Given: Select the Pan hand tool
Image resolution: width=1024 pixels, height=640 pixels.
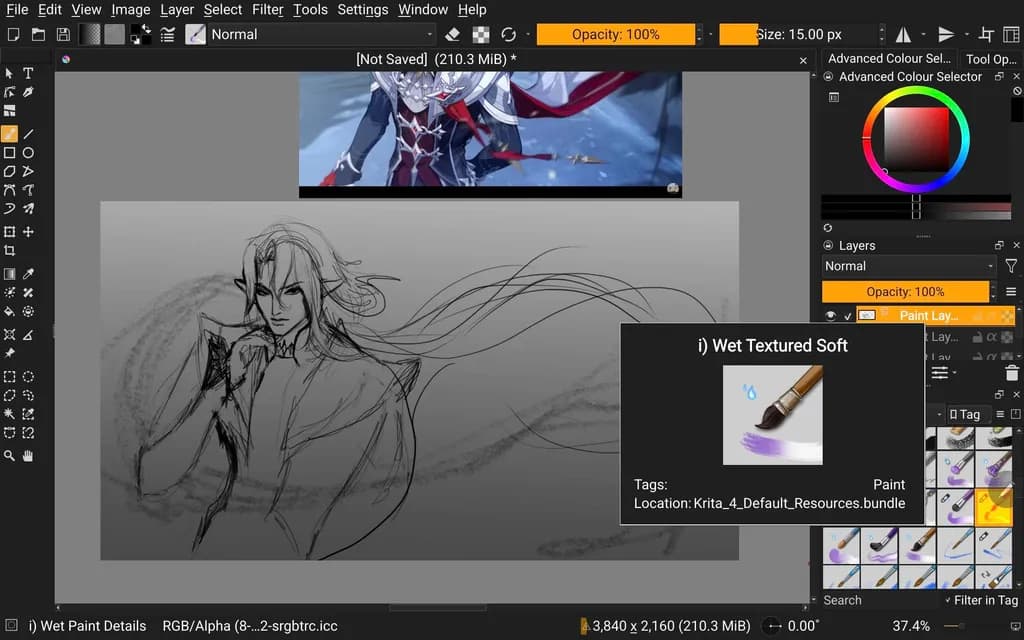Looking at the screenshot, I should 28,456.
